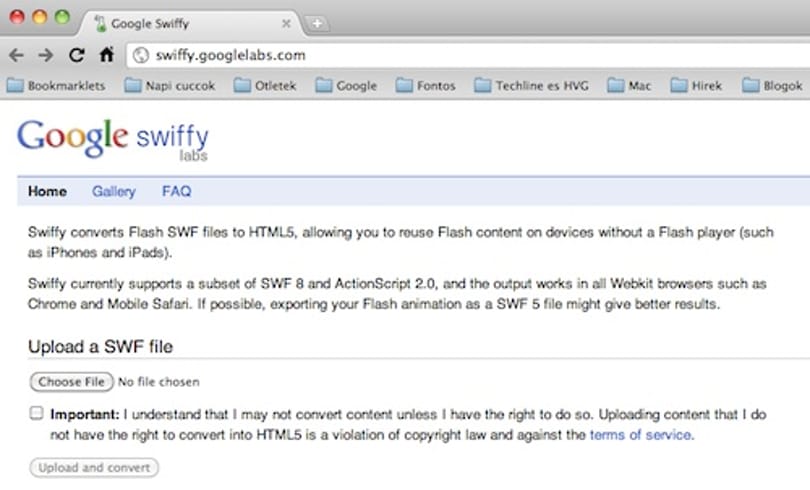Open the FAQ navigation tab
The width and height of the screenshot is (810, 490).
point(177,192)
